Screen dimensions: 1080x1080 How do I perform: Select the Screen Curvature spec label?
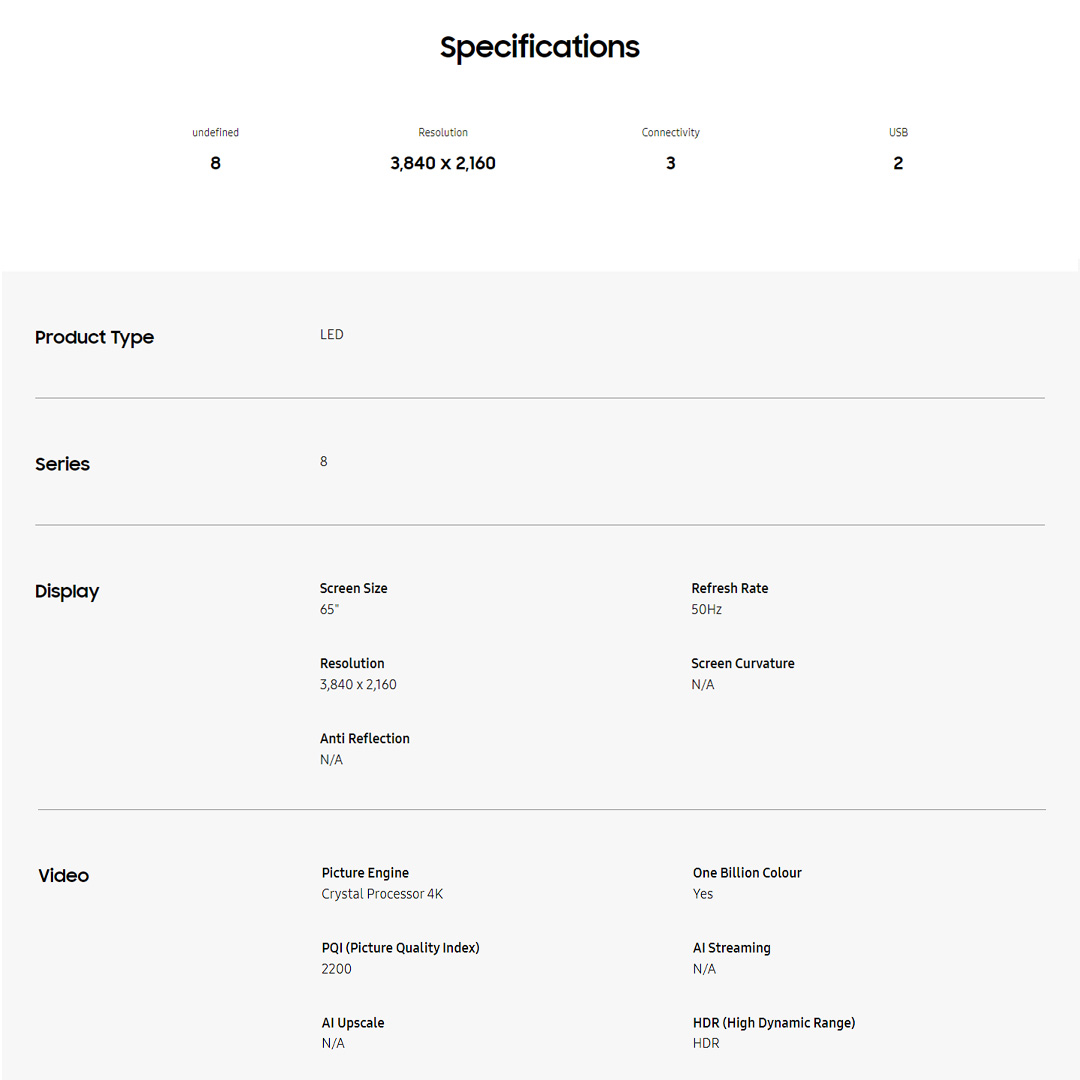click(x=742, y=663)
